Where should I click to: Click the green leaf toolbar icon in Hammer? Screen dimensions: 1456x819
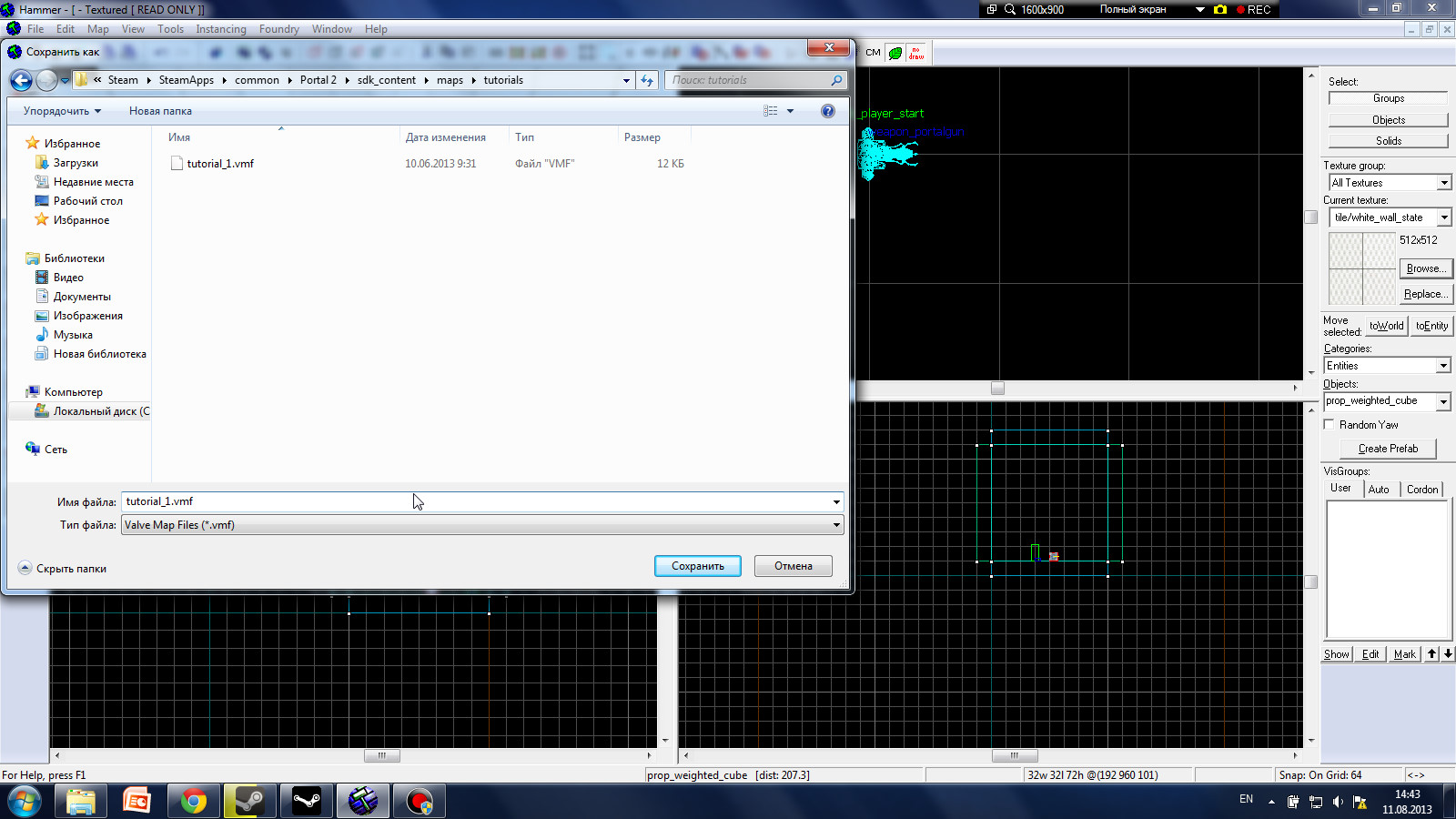click(x=895, y=54)
